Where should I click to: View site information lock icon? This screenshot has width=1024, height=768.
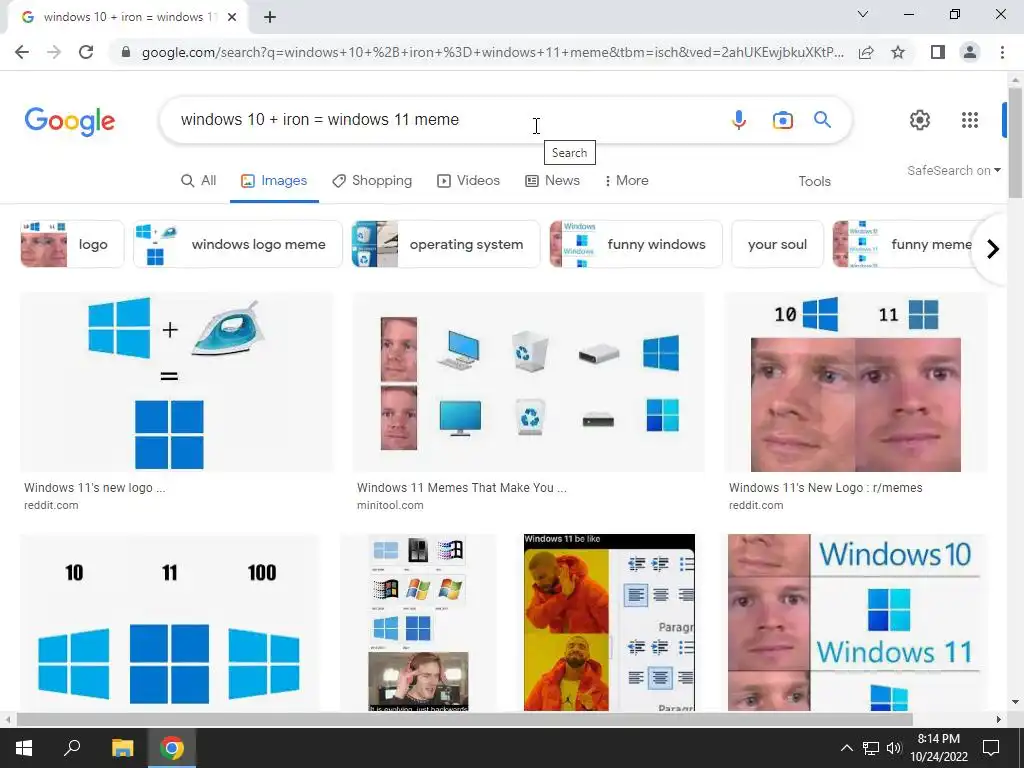pyautogui.click(x=126, y=52)
